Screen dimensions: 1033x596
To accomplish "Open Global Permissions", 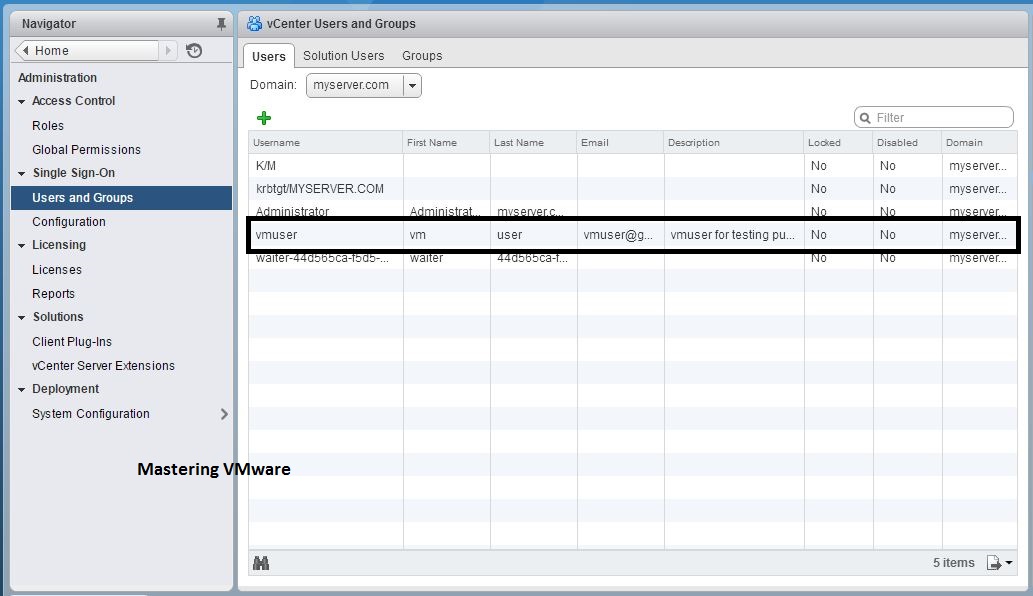I will click(86, 149).
